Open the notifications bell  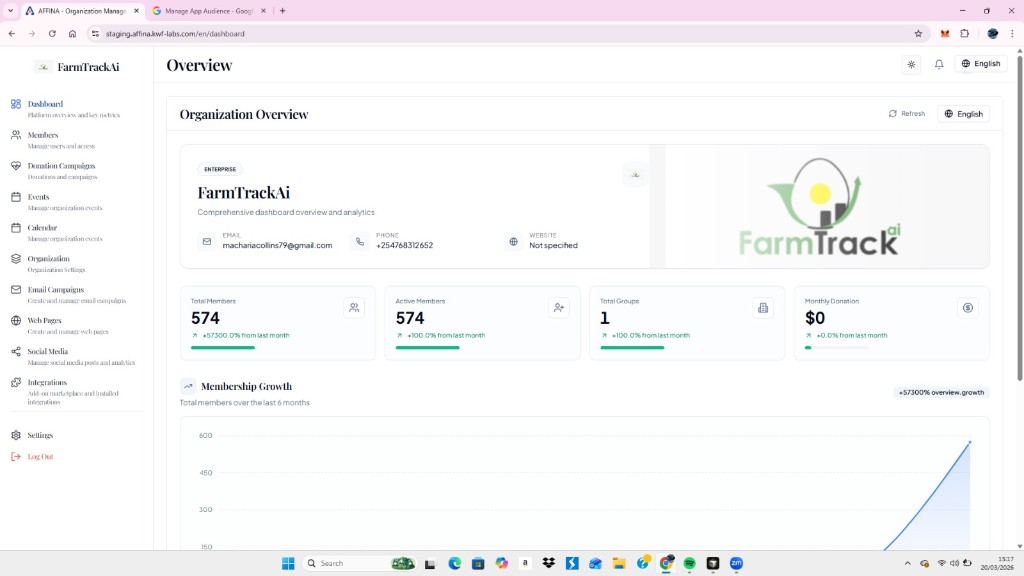click(938, 63)
